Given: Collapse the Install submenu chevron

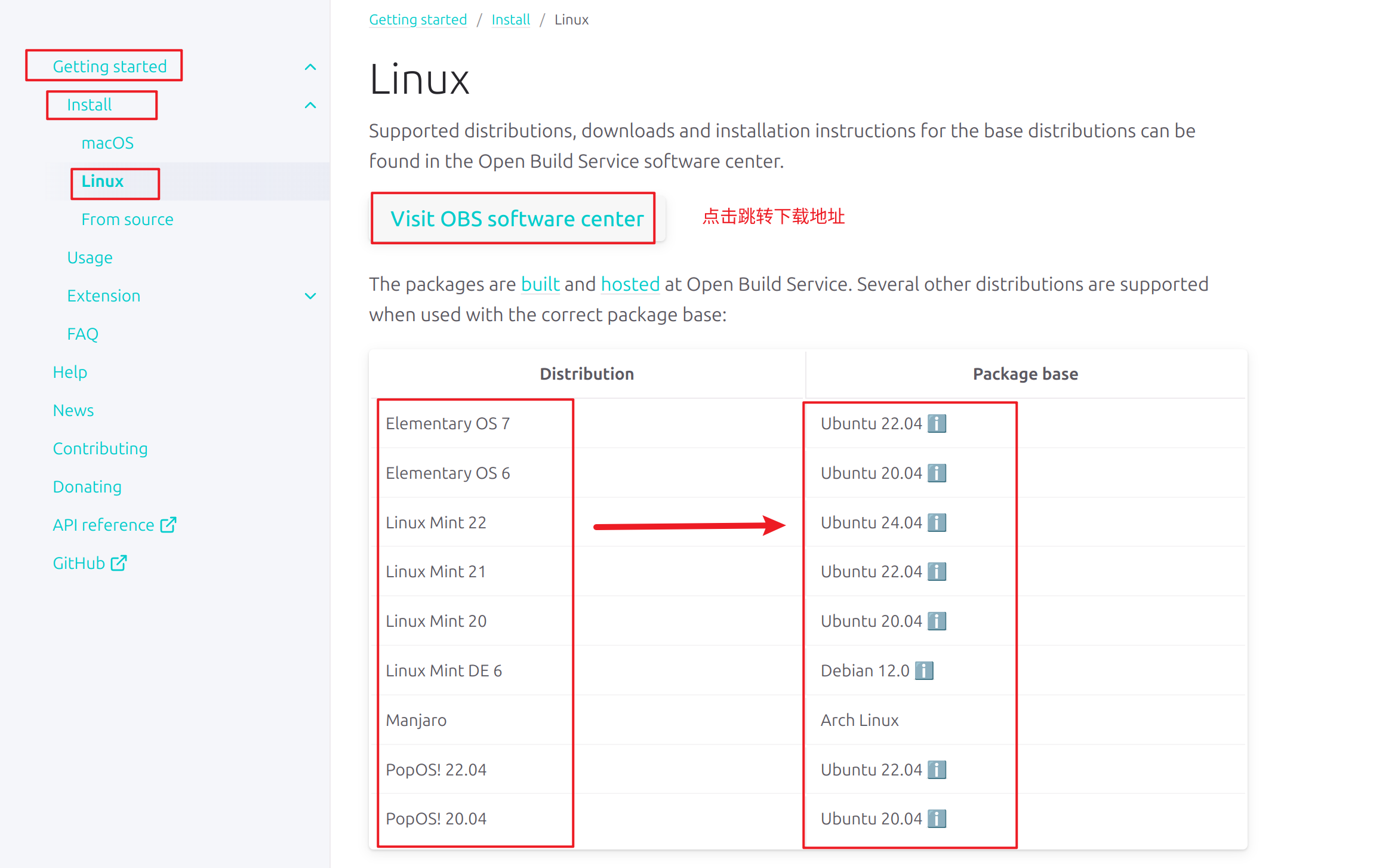Looking at the screenshot, I should 310,106.
